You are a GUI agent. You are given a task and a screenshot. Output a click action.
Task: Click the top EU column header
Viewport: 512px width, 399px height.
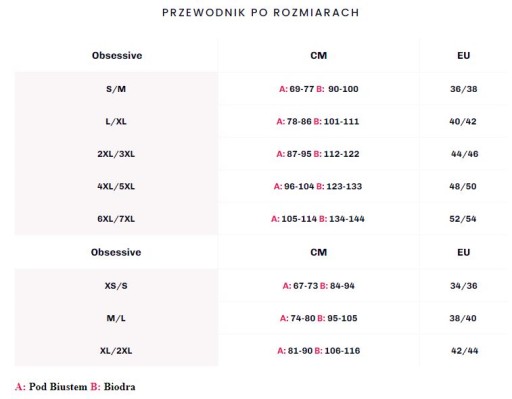point(464,55)
